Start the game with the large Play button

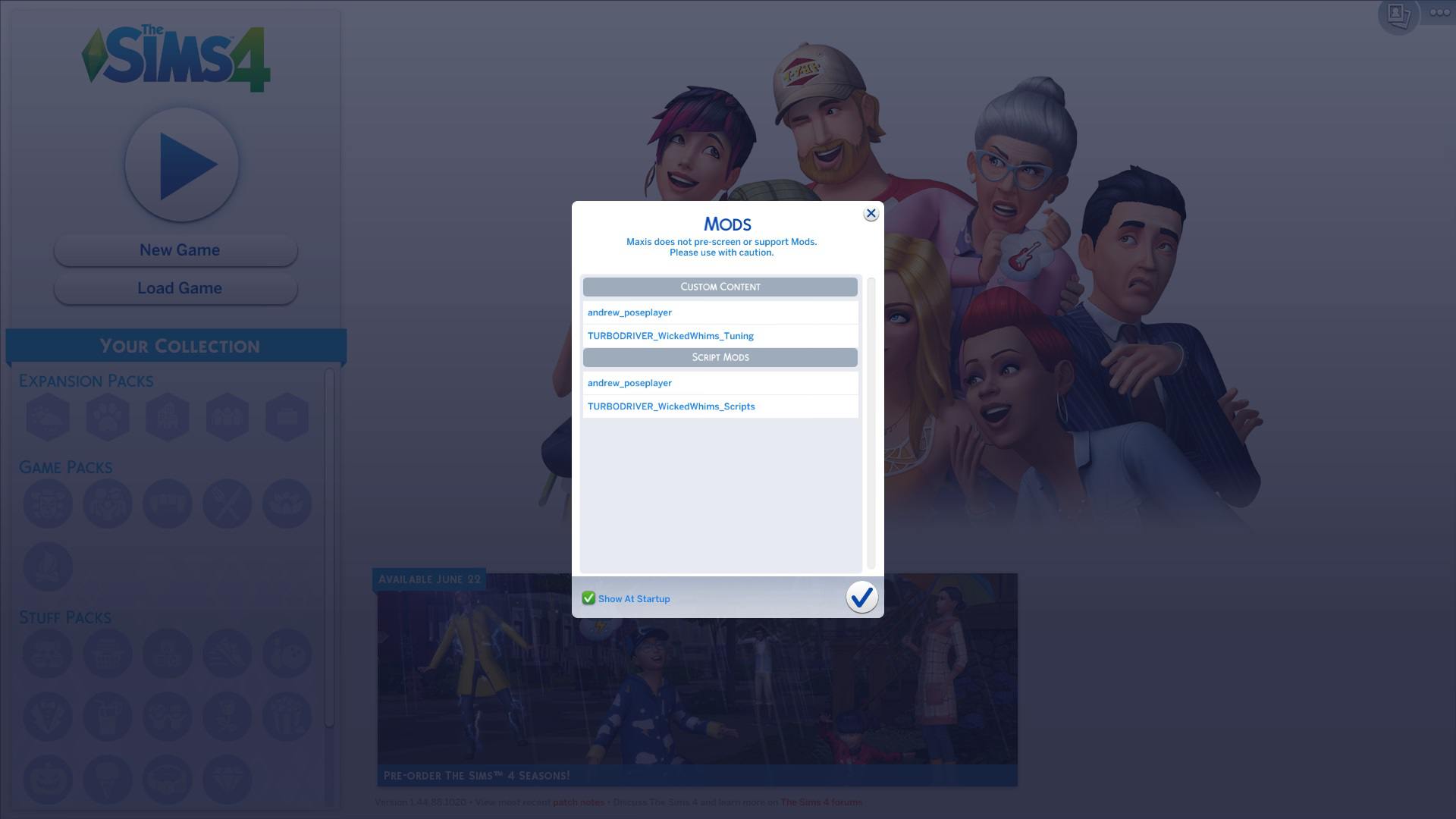coord(182,165)
